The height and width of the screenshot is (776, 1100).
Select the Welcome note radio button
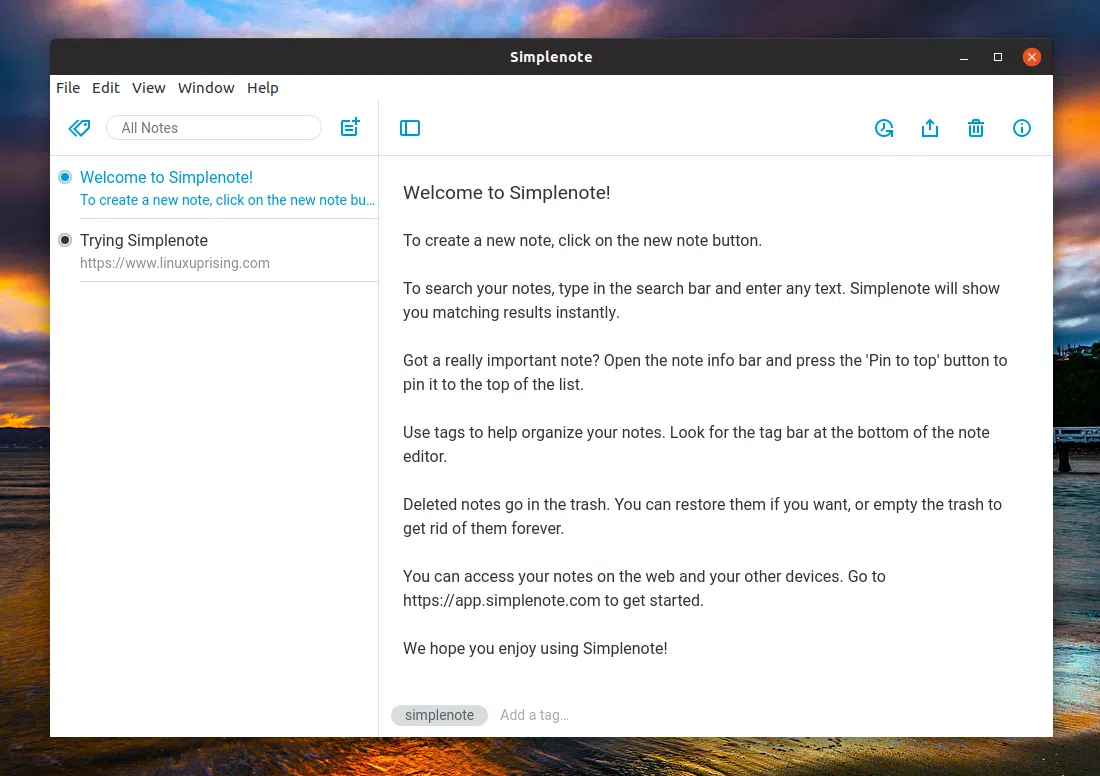(65, 177)
